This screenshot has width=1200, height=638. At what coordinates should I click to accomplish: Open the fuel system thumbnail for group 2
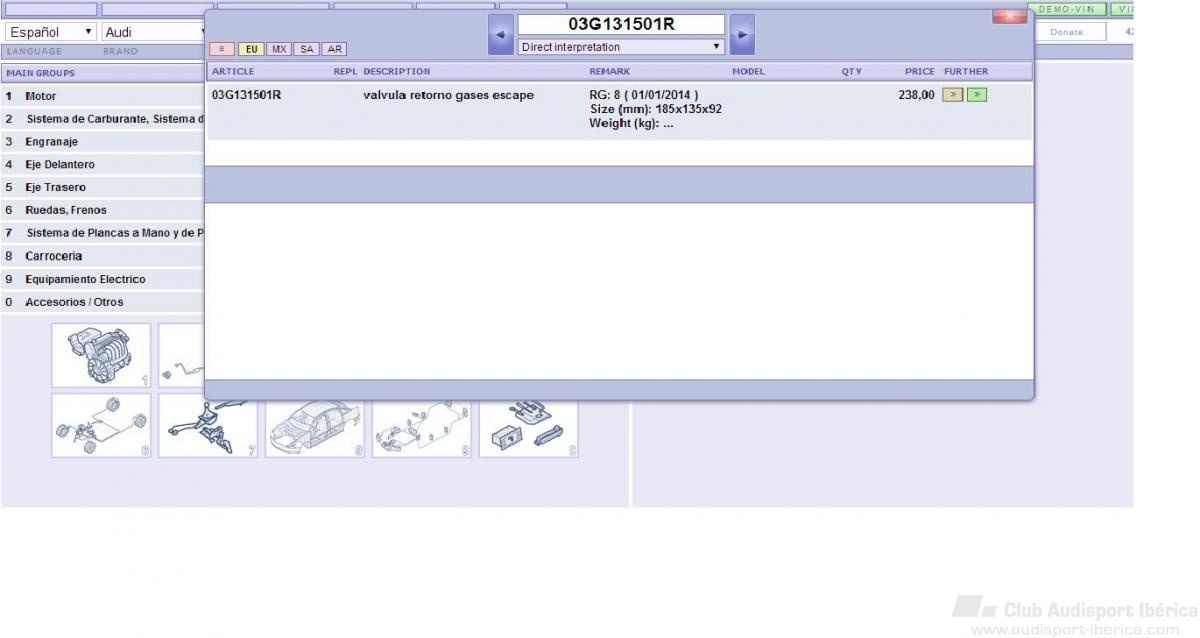coord(181,355)
